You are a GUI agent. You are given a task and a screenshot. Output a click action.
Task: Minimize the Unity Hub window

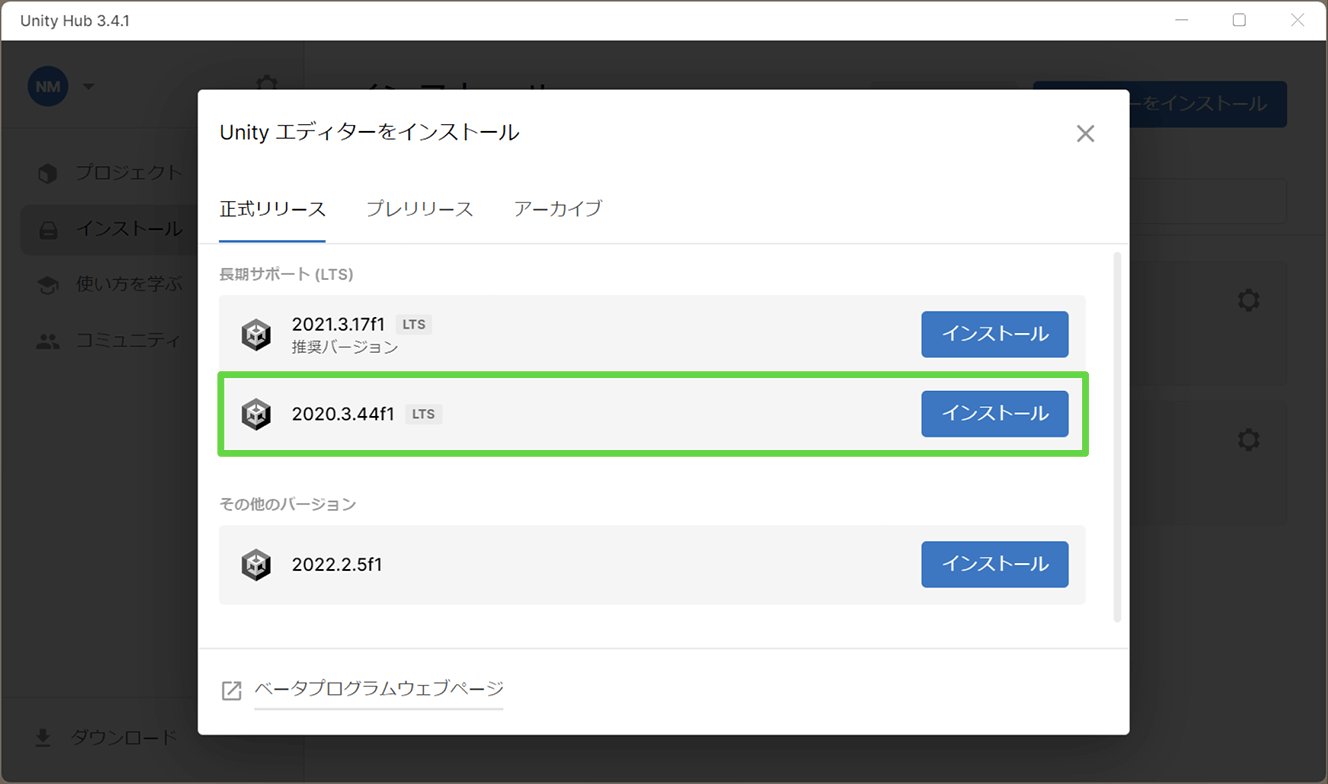pyautogui.click(x=1181, y=20)
